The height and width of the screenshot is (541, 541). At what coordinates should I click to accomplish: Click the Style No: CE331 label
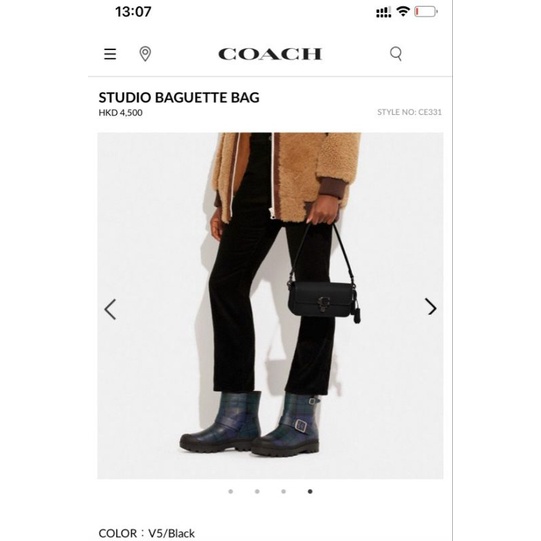point(409,112)
